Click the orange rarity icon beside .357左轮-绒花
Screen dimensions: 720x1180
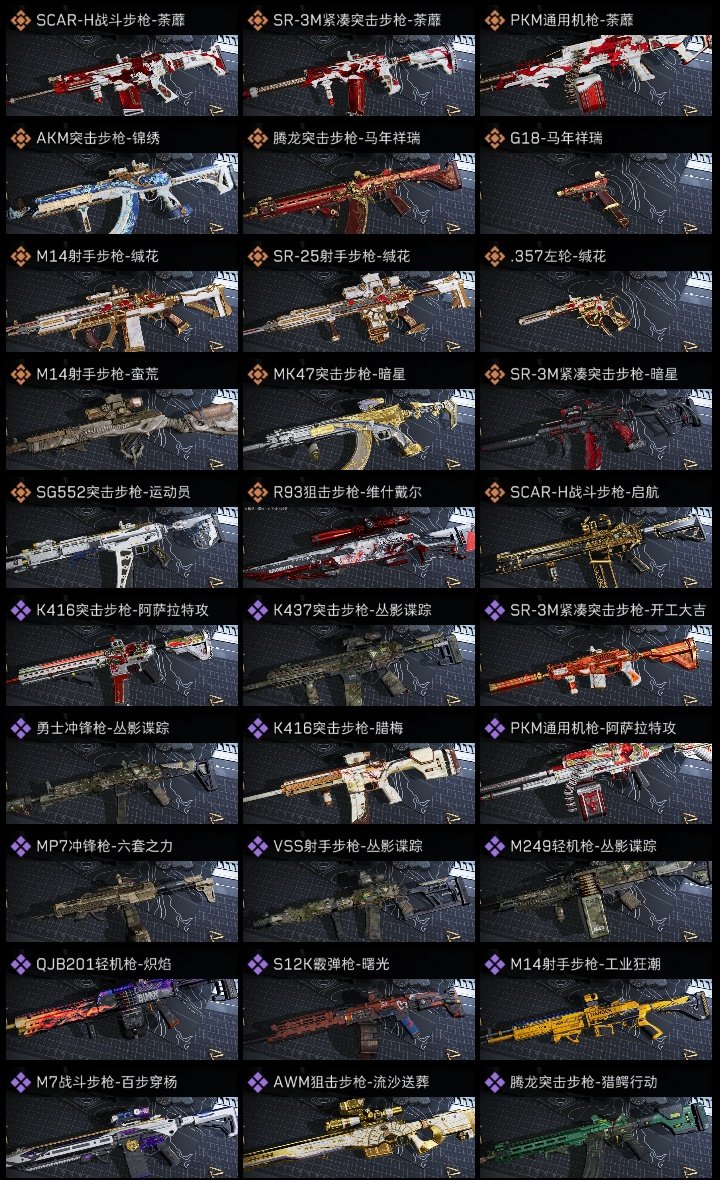(x=494, y=257)
